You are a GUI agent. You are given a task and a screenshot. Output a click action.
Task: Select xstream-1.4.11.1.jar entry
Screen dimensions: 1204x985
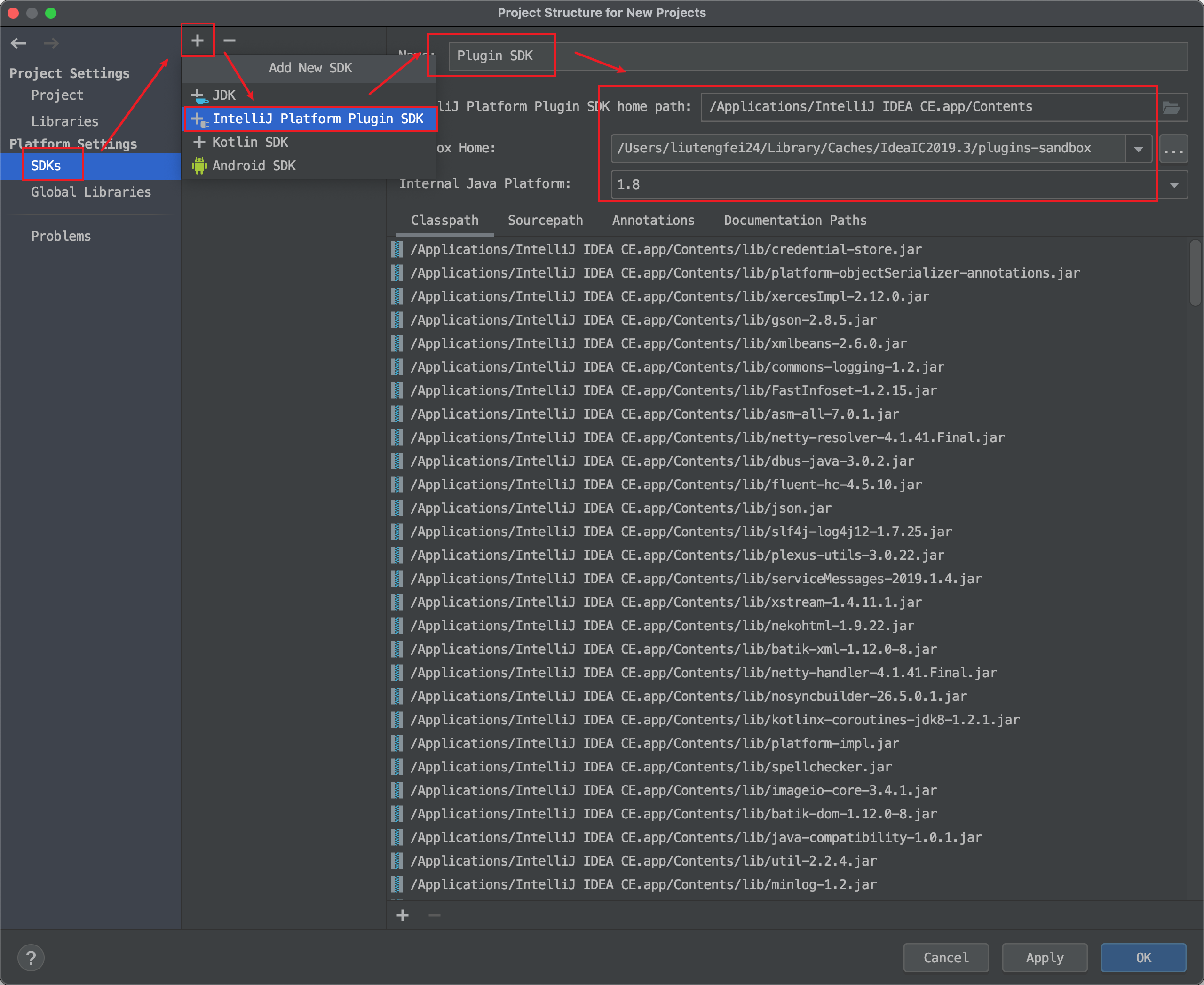[x=788, y=602]
